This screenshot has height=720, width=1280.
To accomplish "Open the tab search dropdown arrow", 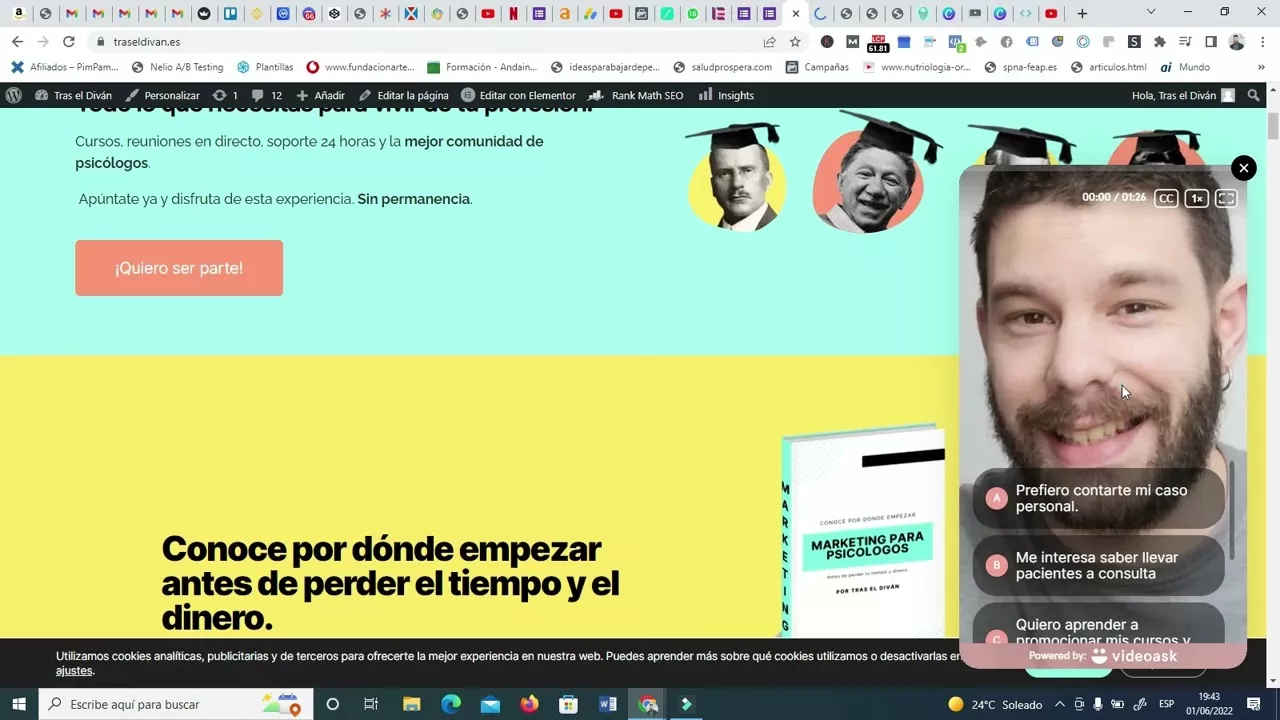I will 1151,13.
